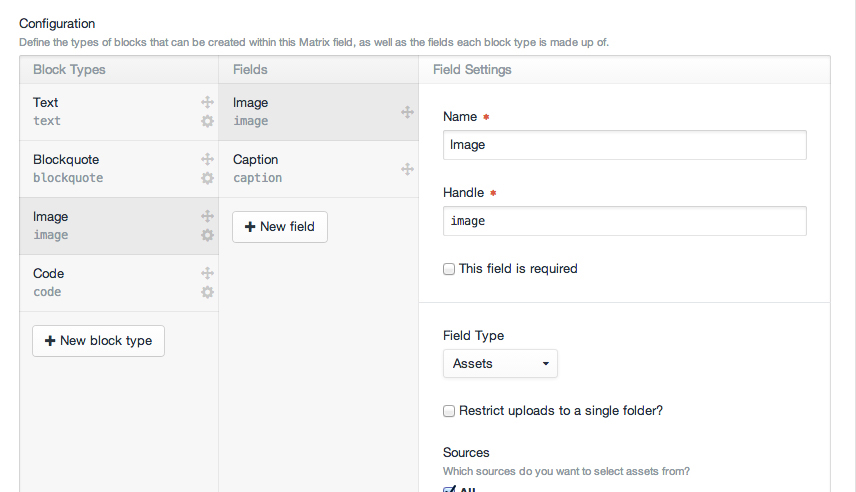Check Restrict uploads to a single folder

coord(449,411)
